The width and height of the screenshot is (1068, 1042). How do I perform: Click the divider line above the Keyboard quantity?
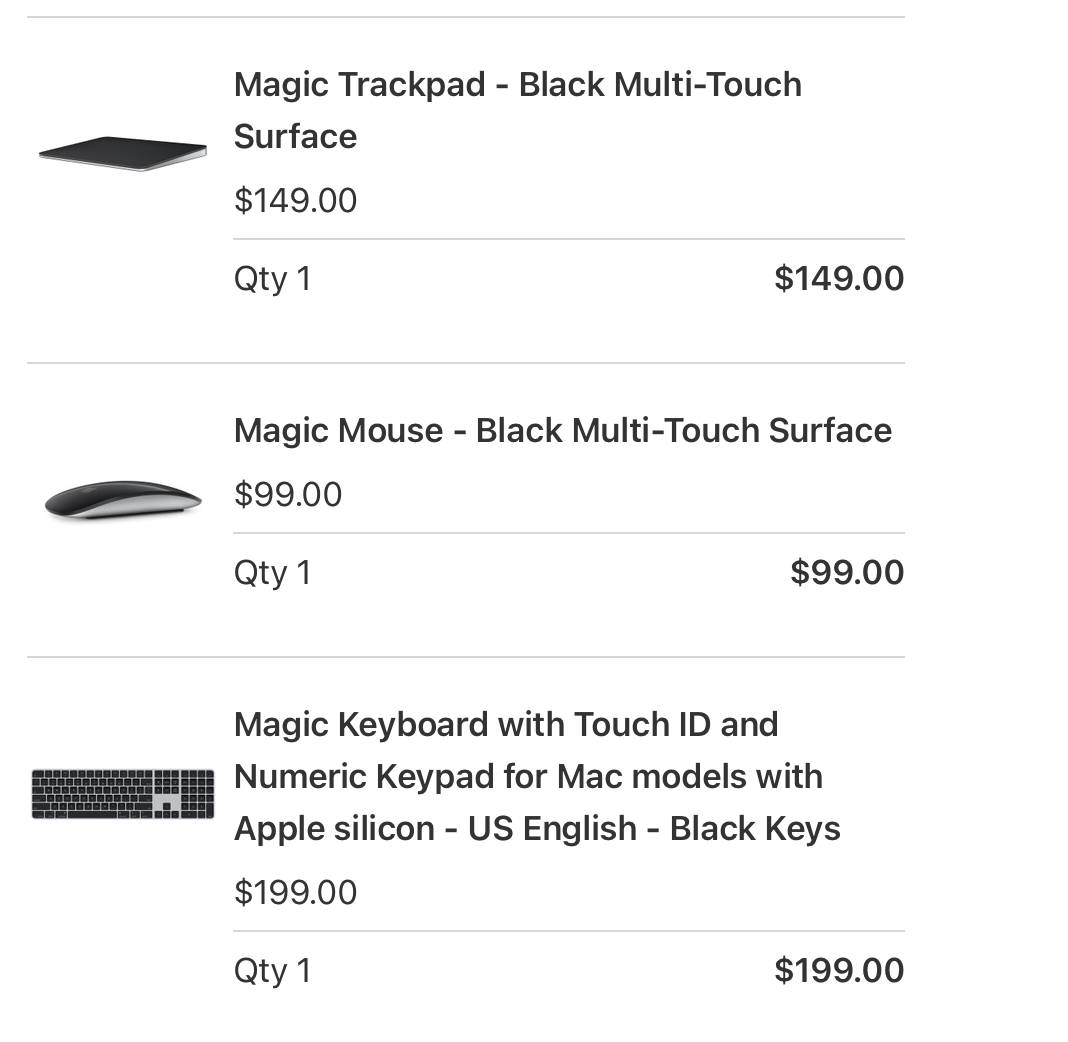568,931
